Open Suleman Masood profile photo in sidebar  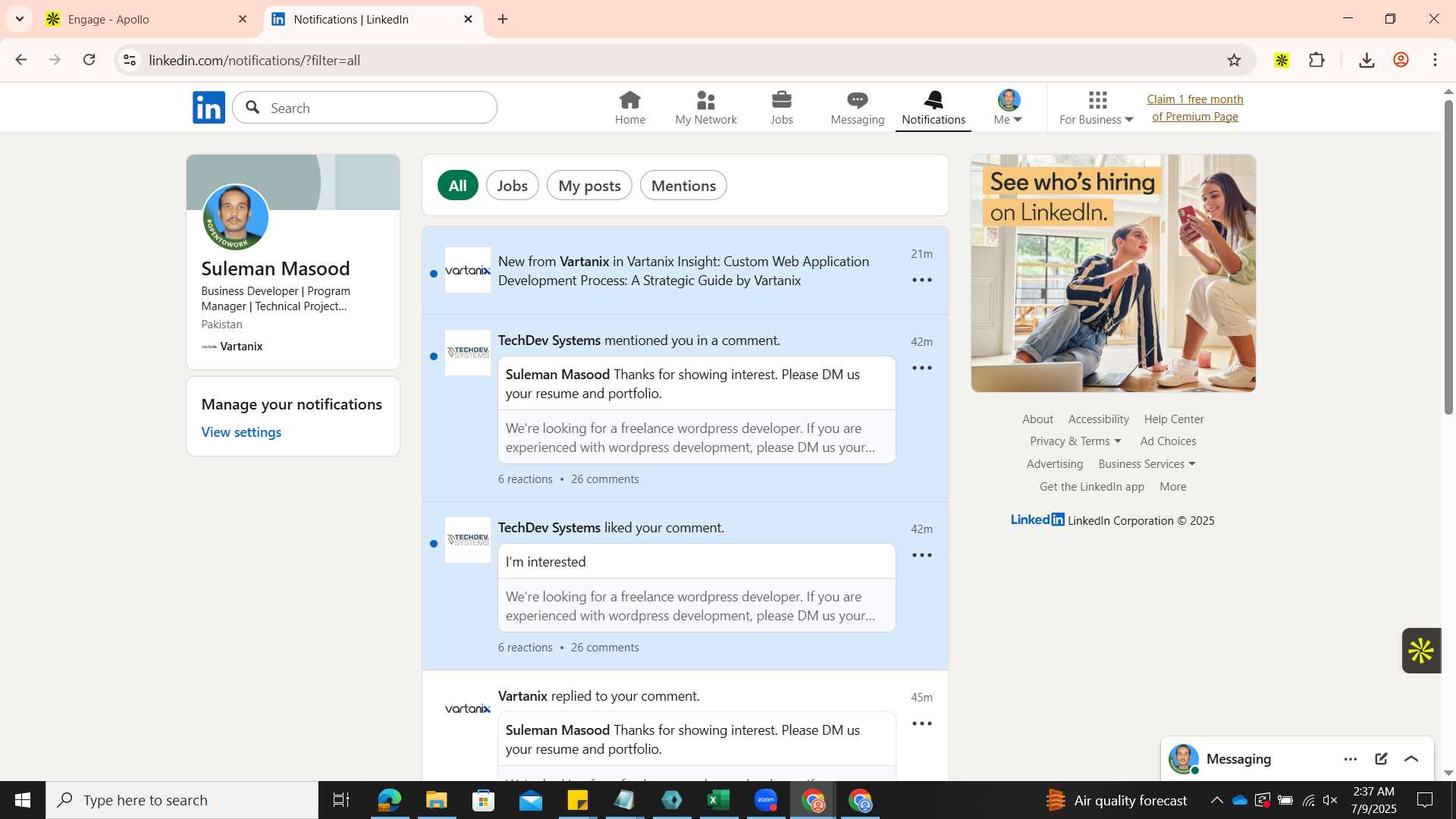coord(236,218)
